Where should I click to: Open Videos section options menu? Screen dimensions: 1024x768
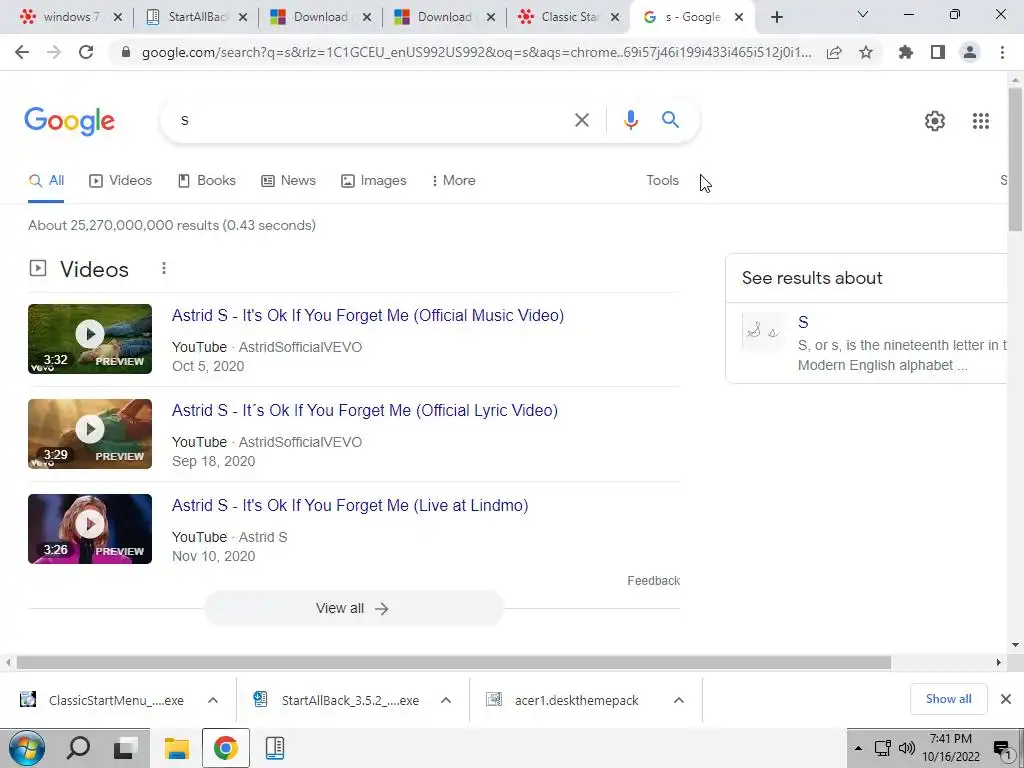click(164, 268)
